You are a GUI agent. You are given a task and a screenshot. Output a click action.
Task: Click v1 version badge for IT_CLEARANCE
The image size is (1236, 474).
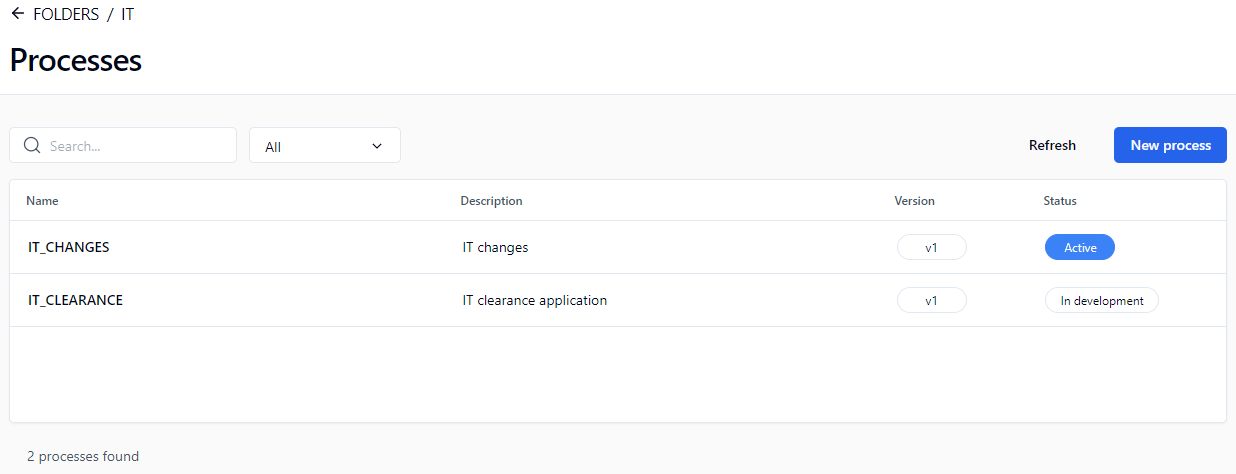coord(931,300)
